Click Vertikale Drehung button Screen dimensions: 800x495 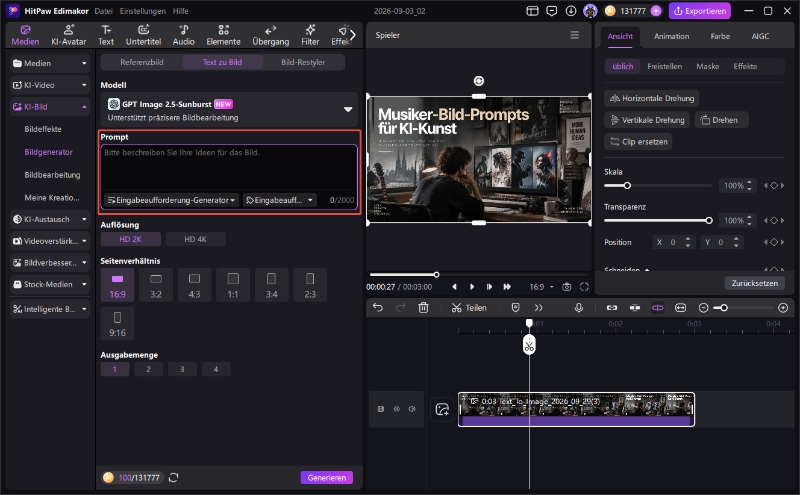coord(647,120)
